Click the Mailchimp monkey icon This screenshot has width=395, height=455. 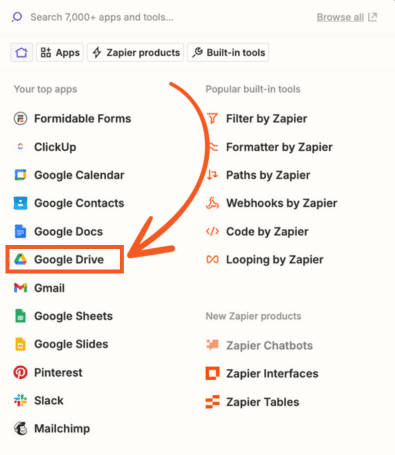pos(20,428)
